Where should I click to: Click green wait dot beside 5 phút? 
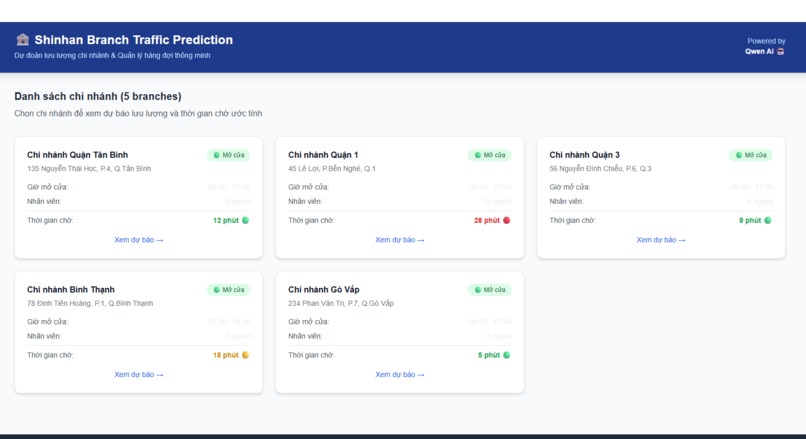507,355
